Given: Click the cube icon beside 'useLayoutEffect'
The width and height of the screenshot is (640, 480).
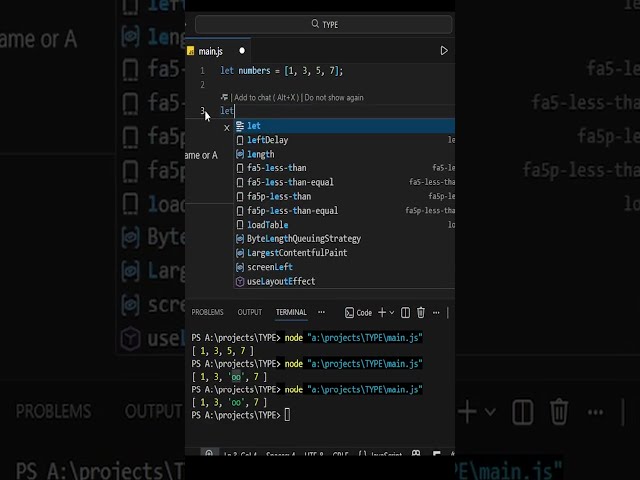Looking at the screenshot, I should point(240,282).
